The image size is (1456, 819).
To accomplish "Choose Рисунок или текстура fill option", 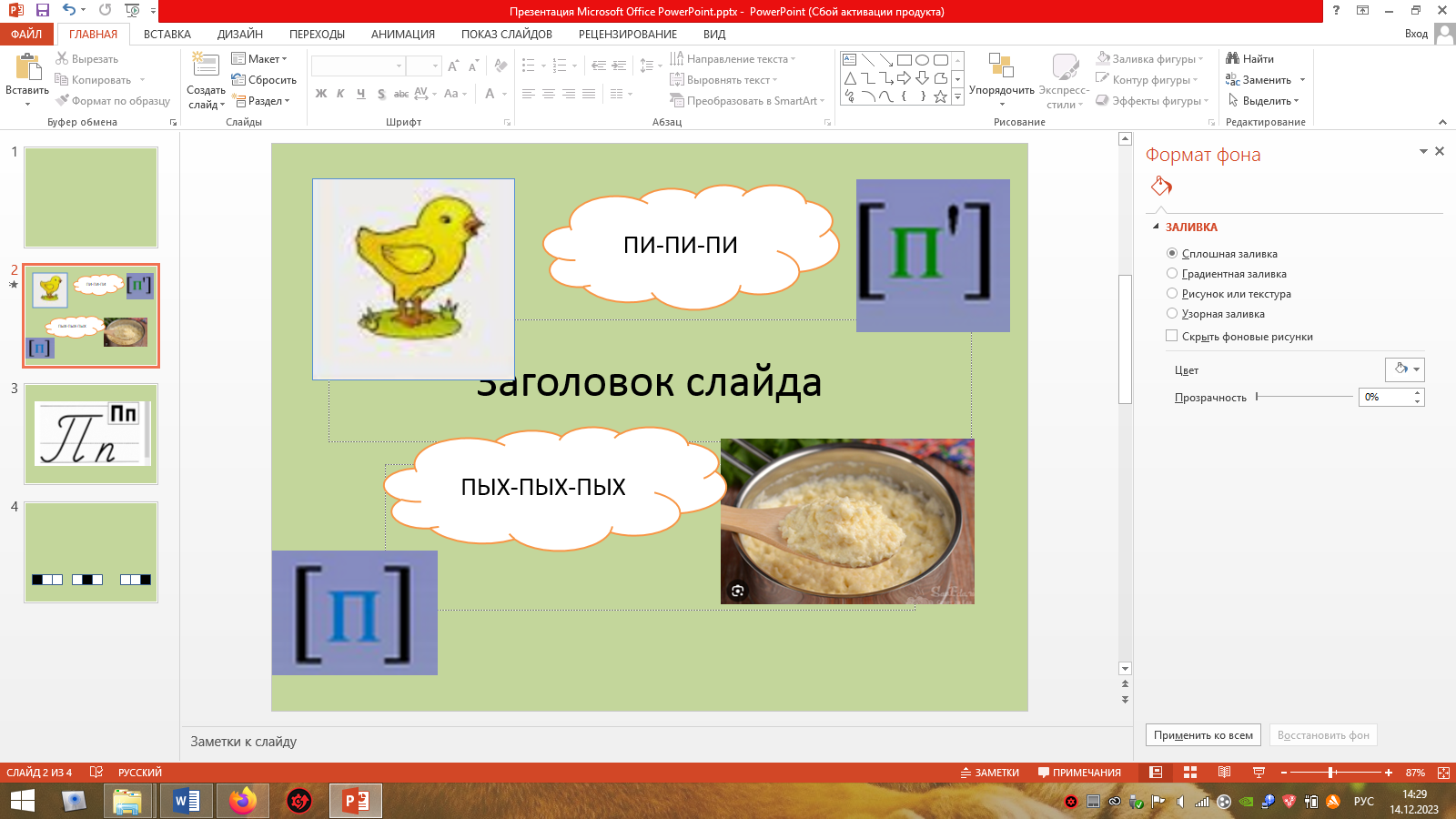I will (1172, 293).
